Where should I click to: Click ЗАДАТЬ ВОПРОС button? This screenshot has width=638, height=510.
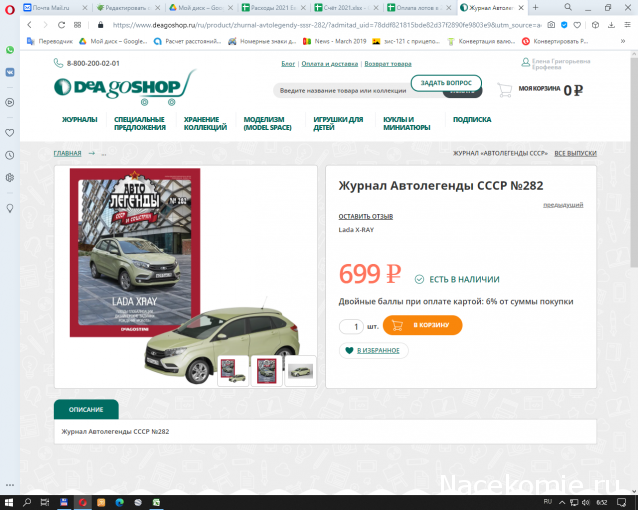(x=446, y=83)
